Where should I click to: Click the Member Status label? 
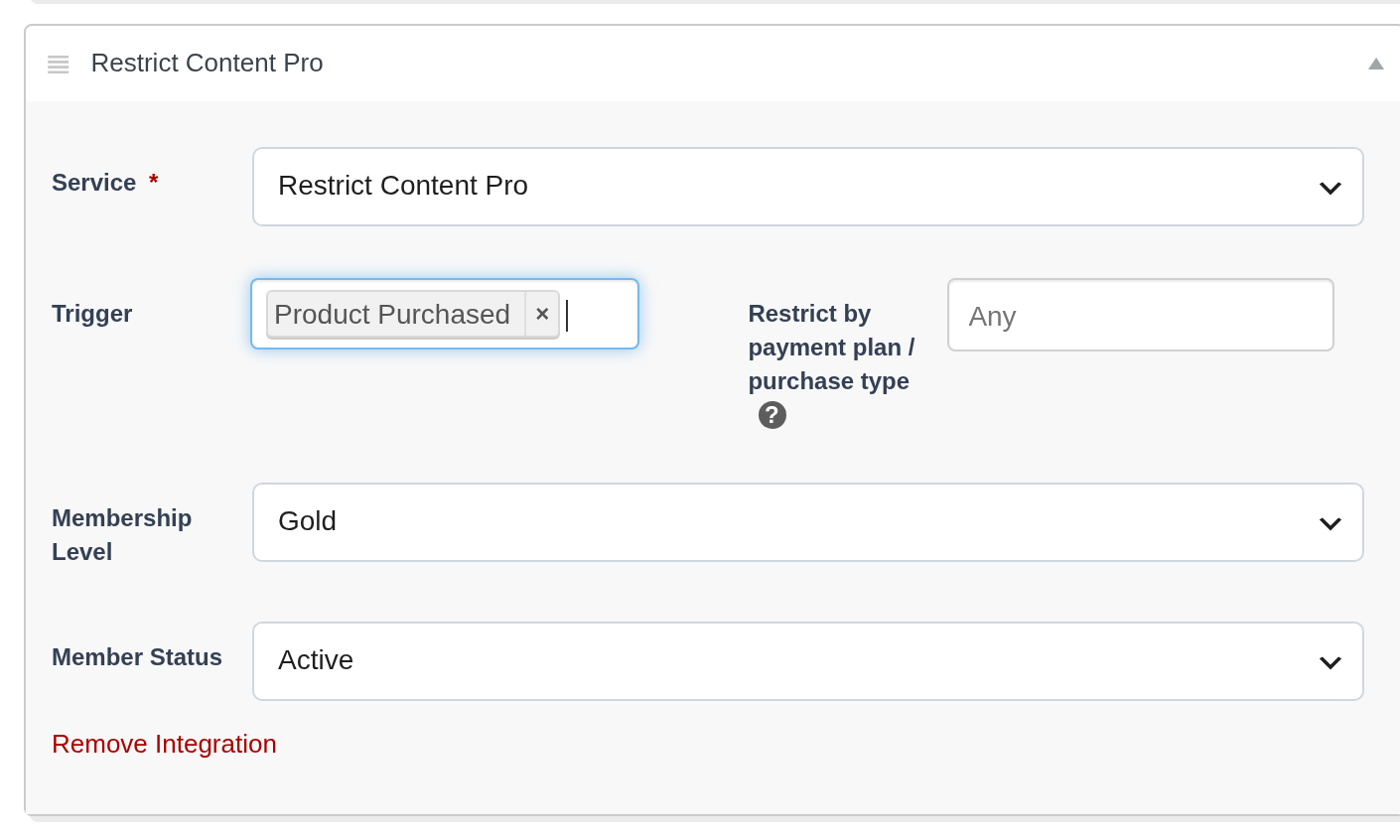click(x=137, y=657)
